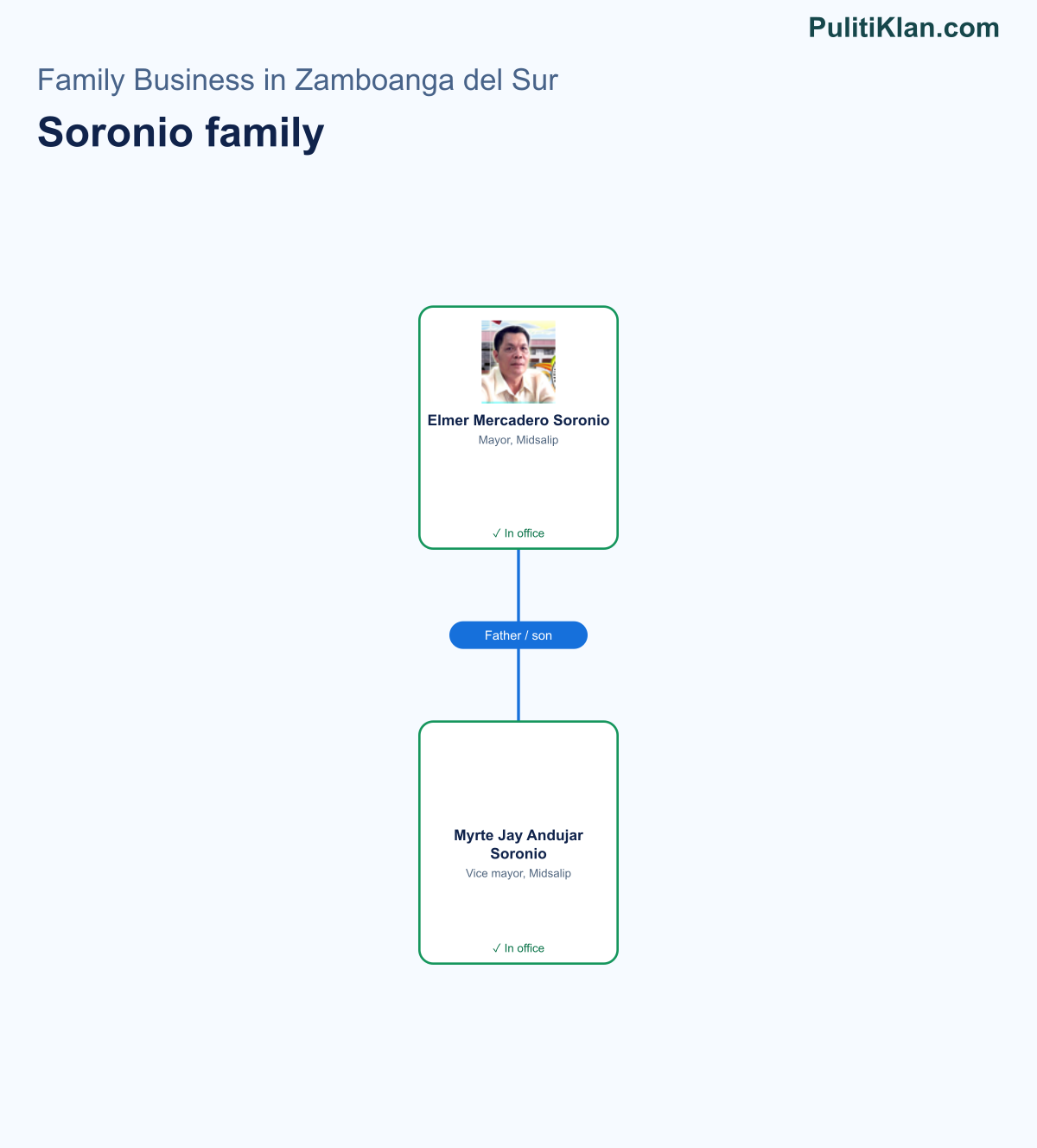Click the blank photo area on Myrte Jay's card
1037x1148 pixels.
click(518, 777)
